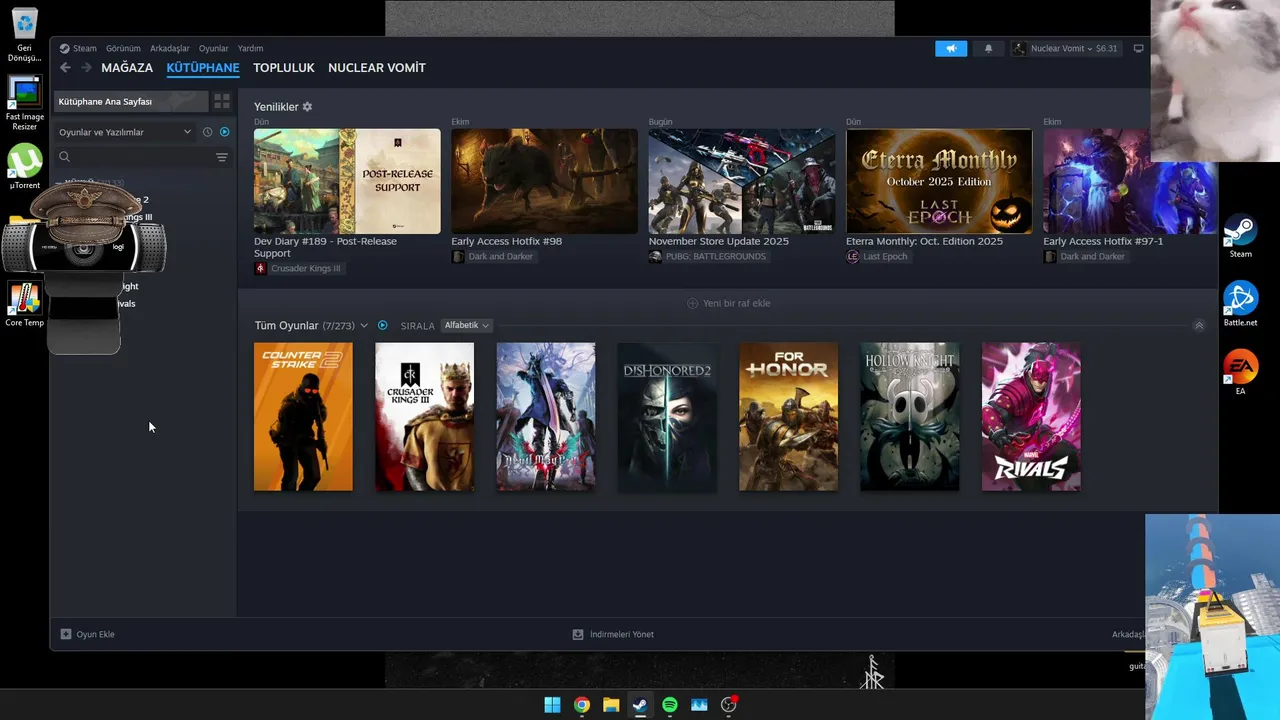
Task: Open the NUCLEAR VOMIT profile tab
Action: 377,68
